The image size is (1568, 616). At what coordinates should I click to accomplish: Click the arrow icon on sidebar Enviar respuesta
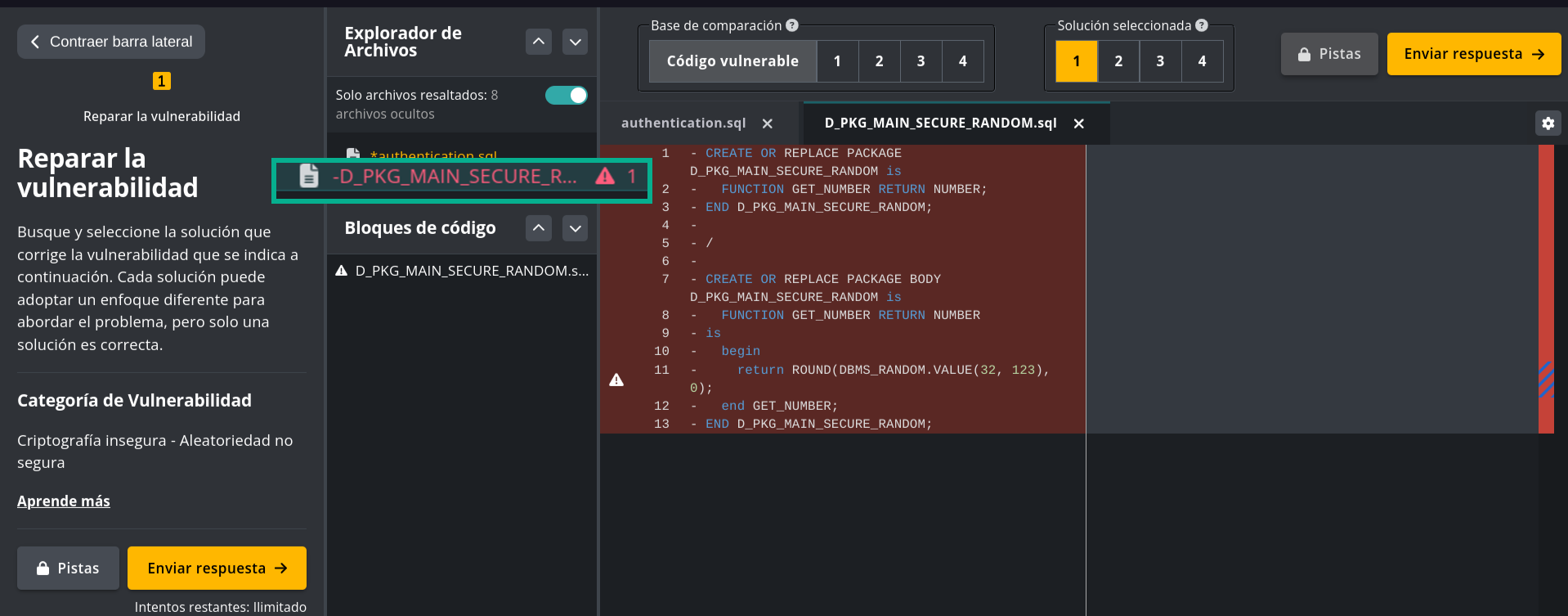[281, 568]
